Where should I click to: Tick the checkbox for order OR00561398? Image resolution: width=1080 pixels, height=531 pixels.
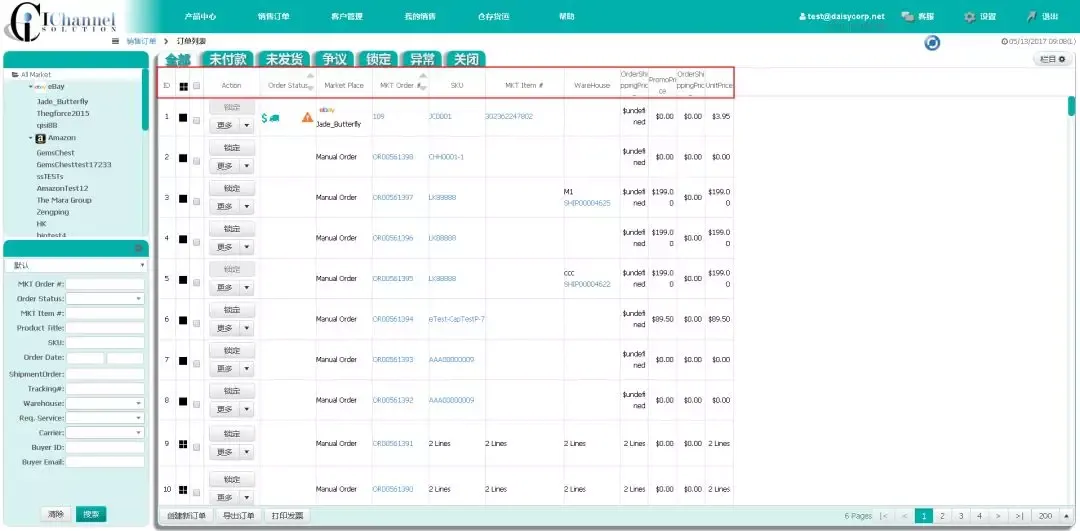click(x=196, y=161)
